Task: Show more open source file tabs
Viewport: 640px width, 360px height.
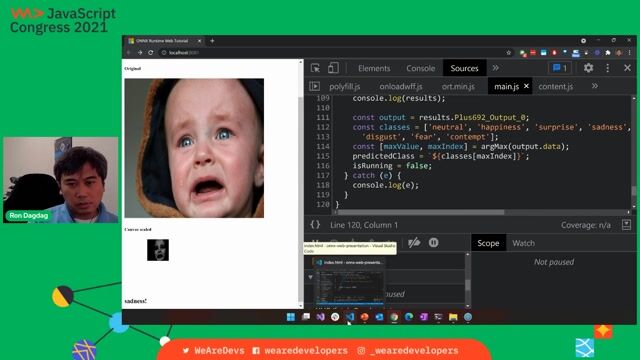Action: click(595, 86)
